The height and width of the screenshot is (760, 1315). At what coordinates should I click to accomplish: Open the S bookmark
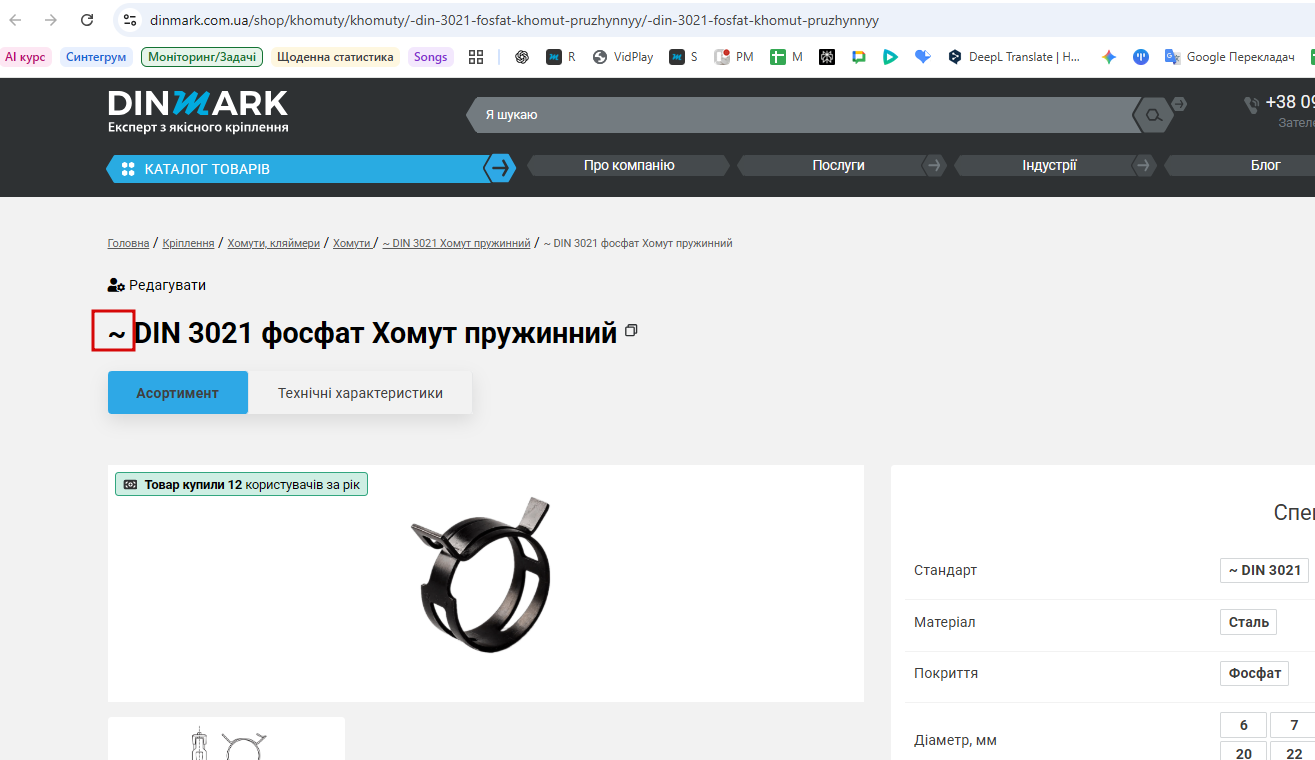coord(684,57)
